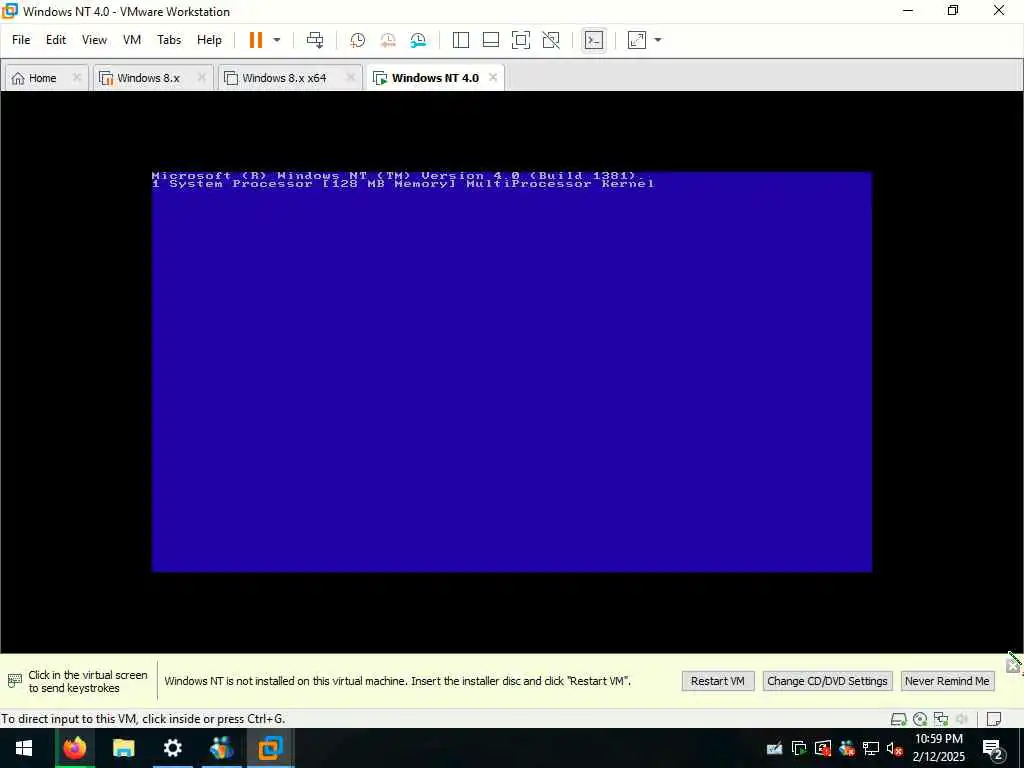This screenshot has height=768, width=1024.
Task: Open the message log icon
Action: (x=994, y=719)
